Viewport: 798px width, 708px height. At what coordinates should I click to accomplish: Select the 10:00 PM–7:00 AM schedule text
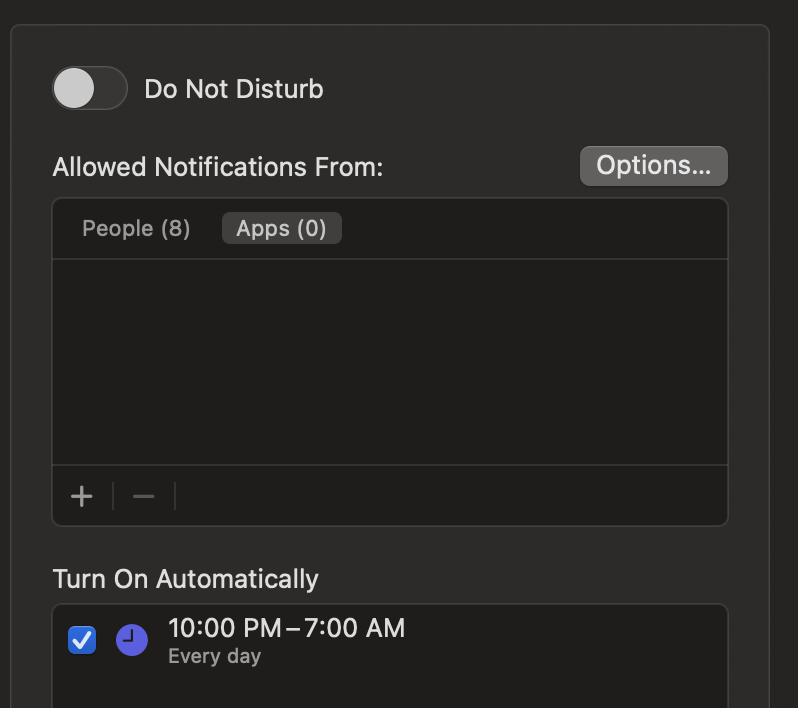click(x=286, y=628)
